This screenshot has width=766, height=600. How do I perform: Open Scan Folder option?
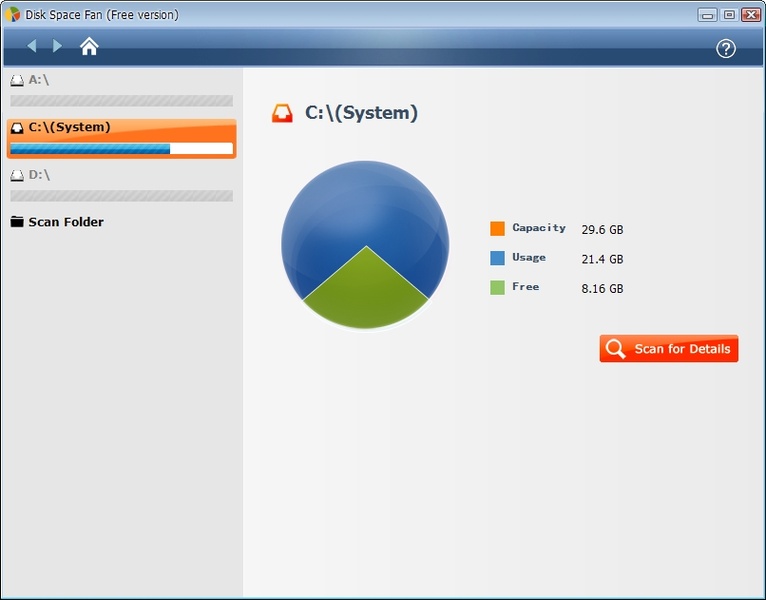57,222
